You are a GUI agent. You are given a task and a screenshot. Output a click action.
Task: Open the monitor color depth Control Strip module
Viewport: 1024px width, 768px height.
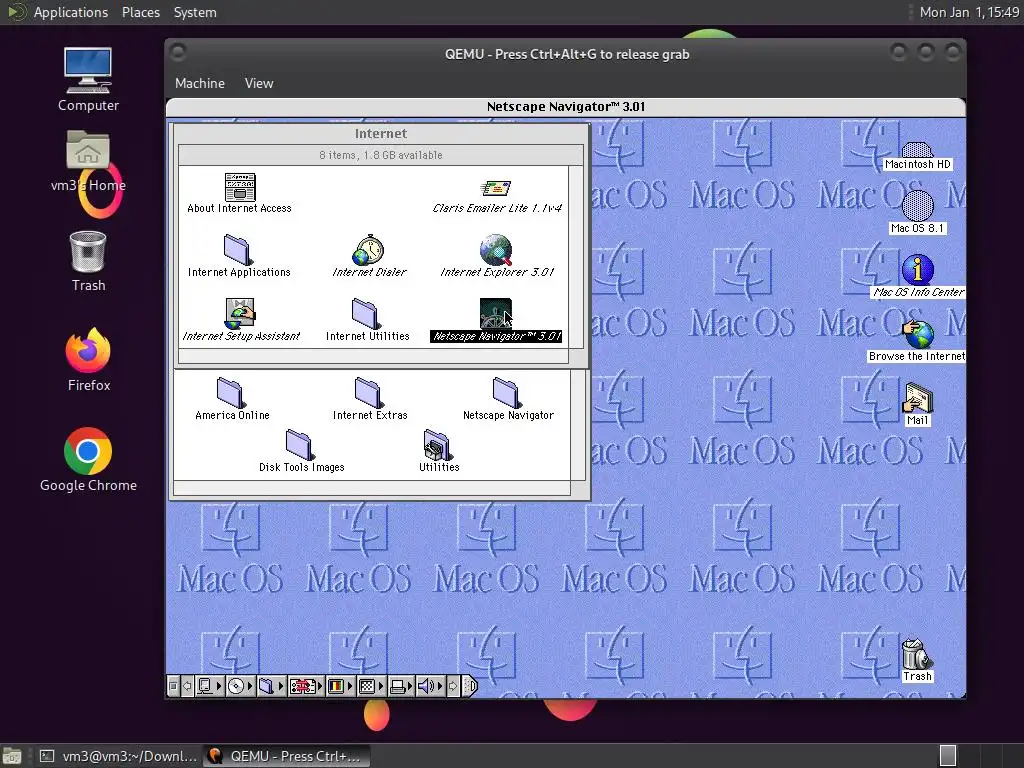click(340, 686)
